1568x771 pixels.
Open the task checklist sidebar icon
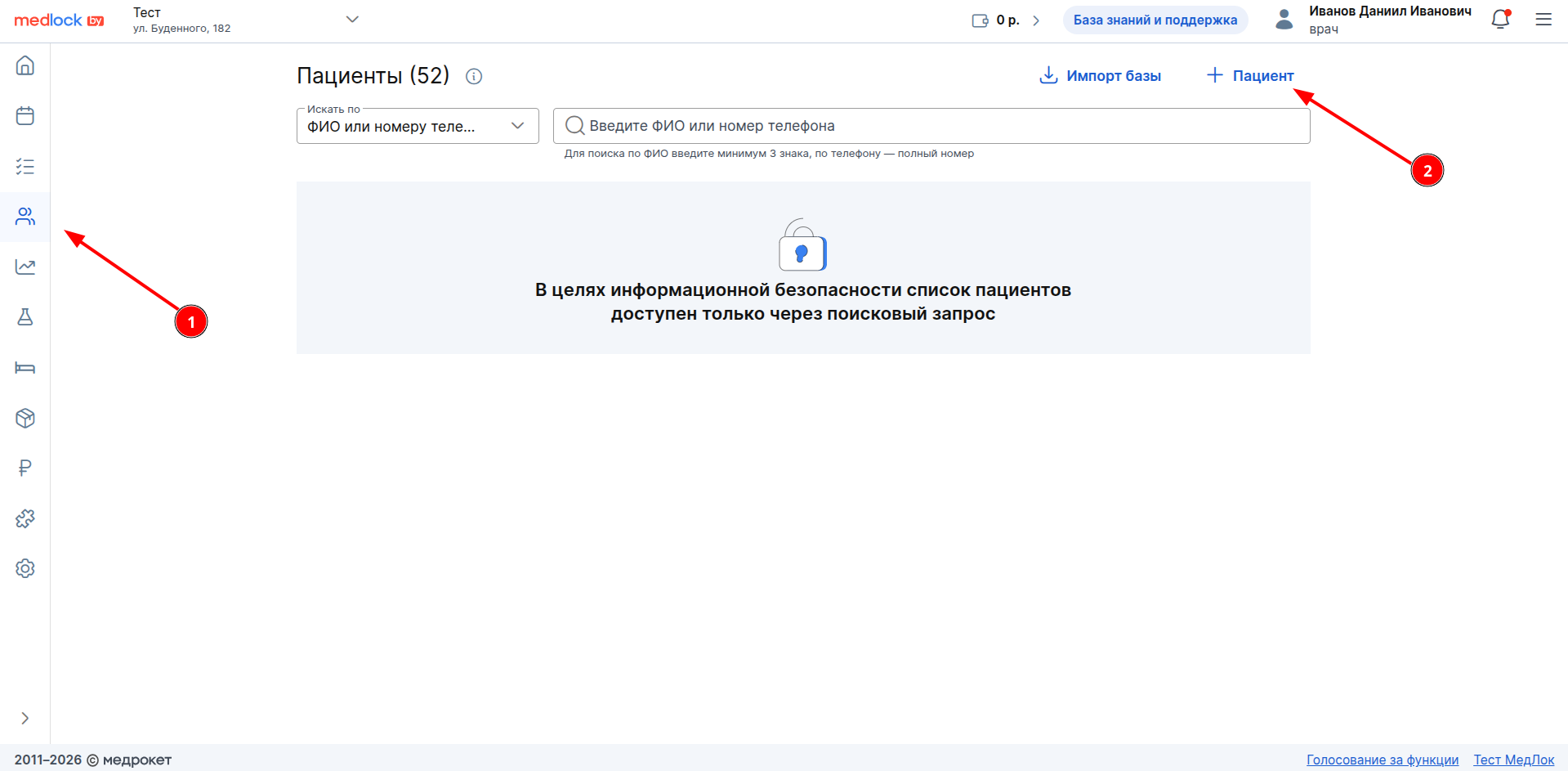tap(25, 167)
